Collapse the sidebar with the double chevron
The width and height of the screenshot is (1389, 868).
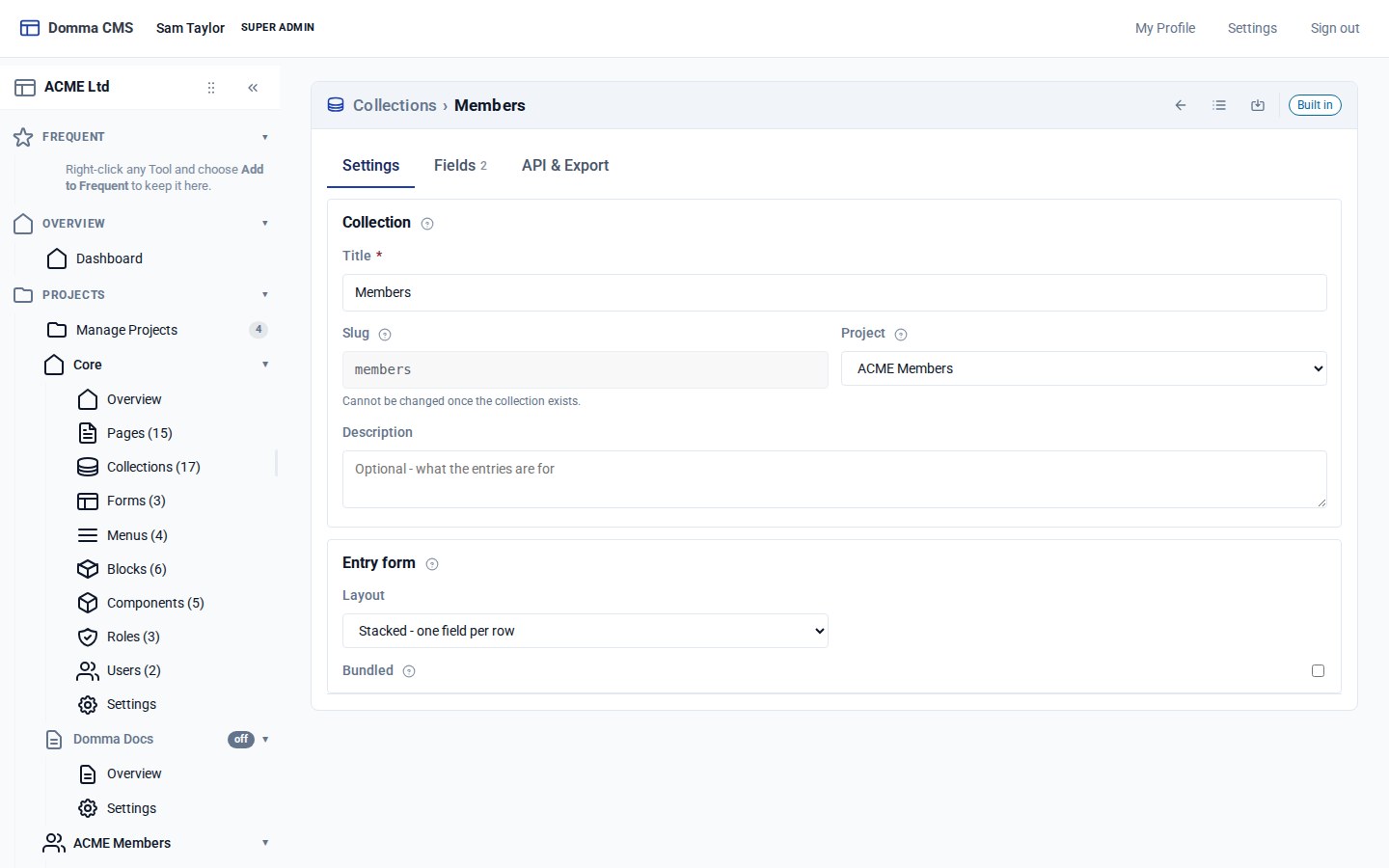[253, 88]
